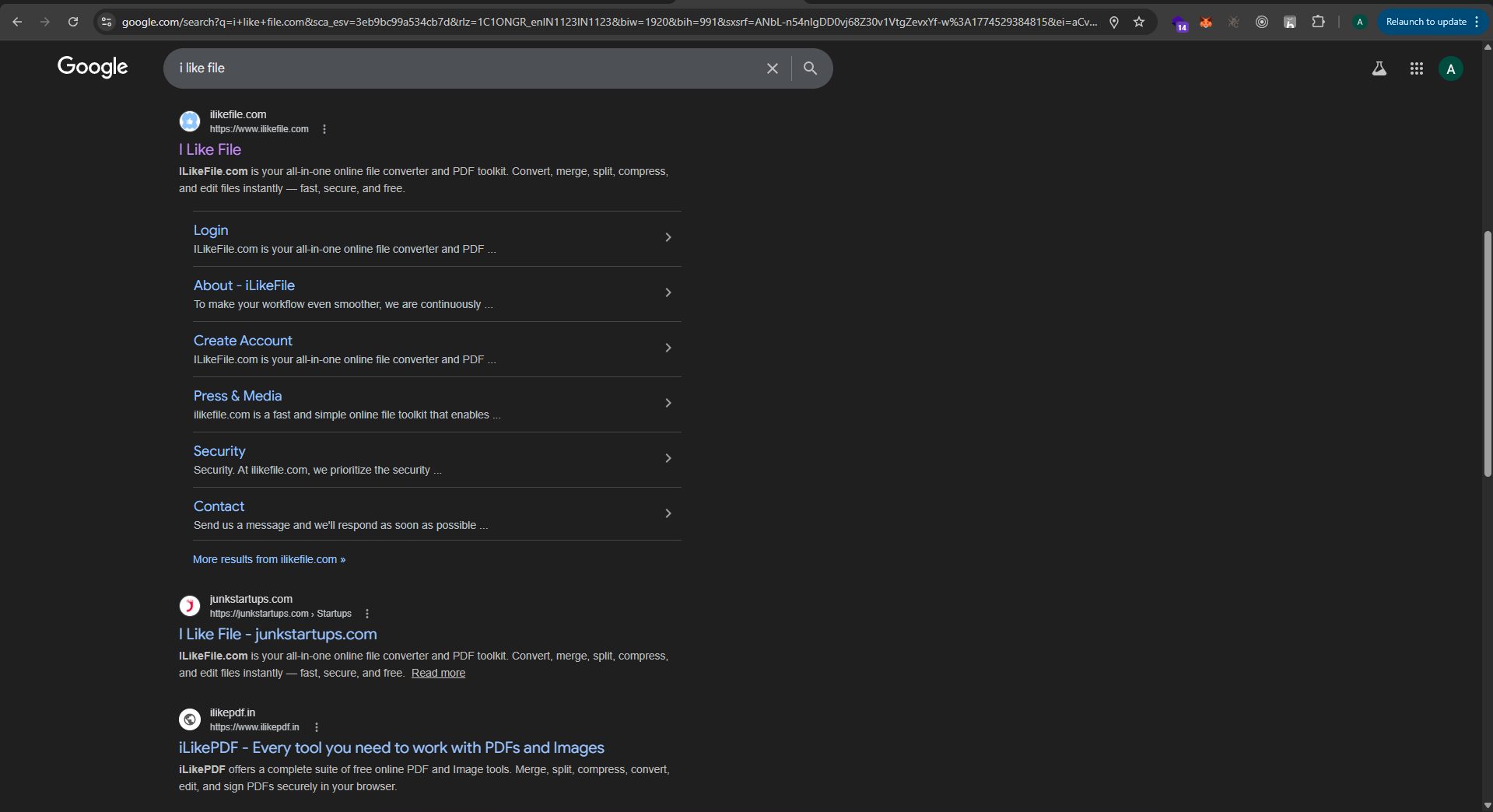Image resolution: width=1493 pixels, height=812 pixels.
Task: Open the browser extensions puzzle icon
Action: coord(1318,22)
